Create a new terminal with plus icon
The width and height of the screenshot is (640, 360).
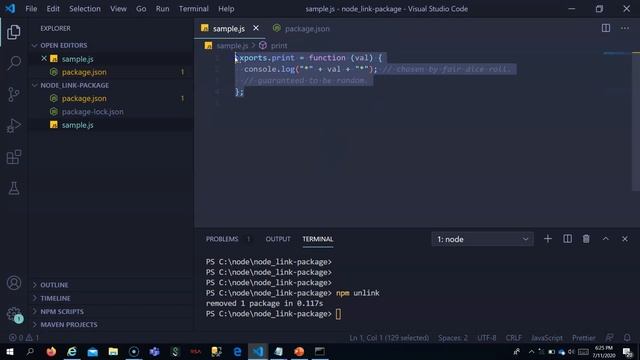click(548, 239)
